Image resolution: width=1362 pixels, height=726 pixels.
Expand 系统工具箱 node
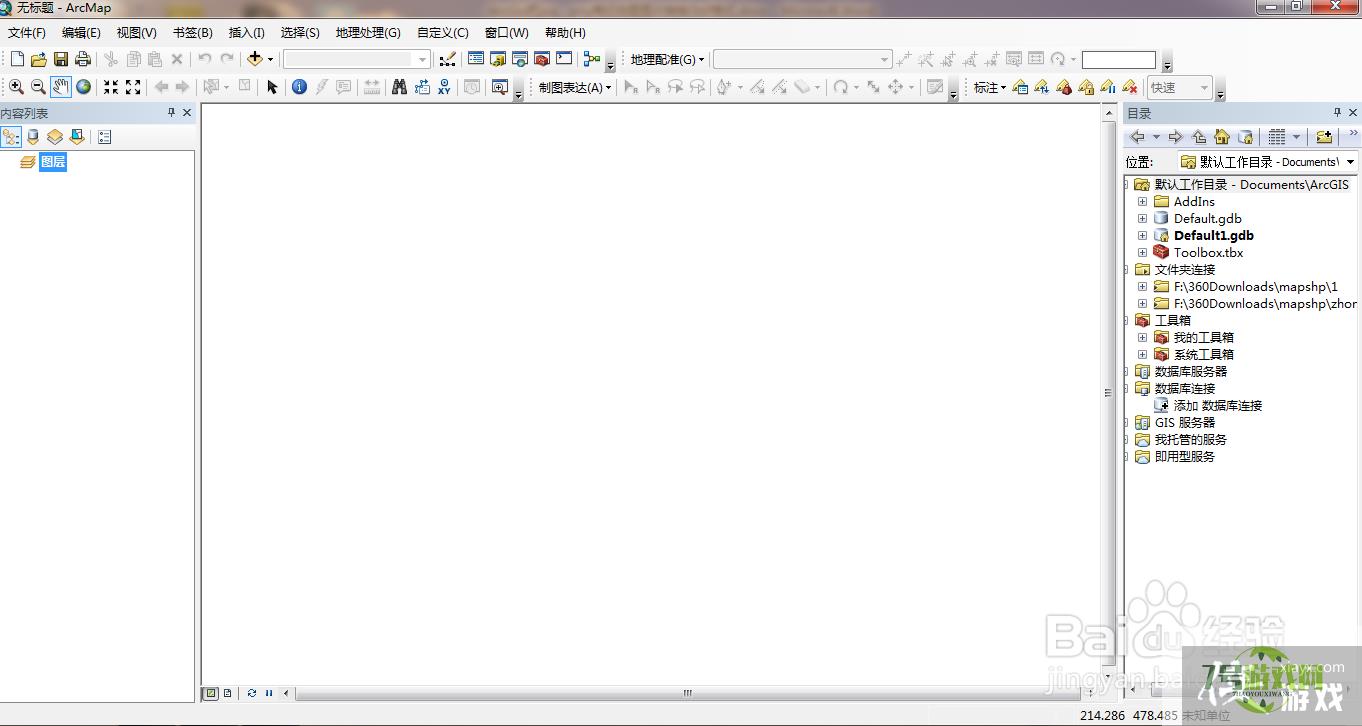(x=1142, y=355)
